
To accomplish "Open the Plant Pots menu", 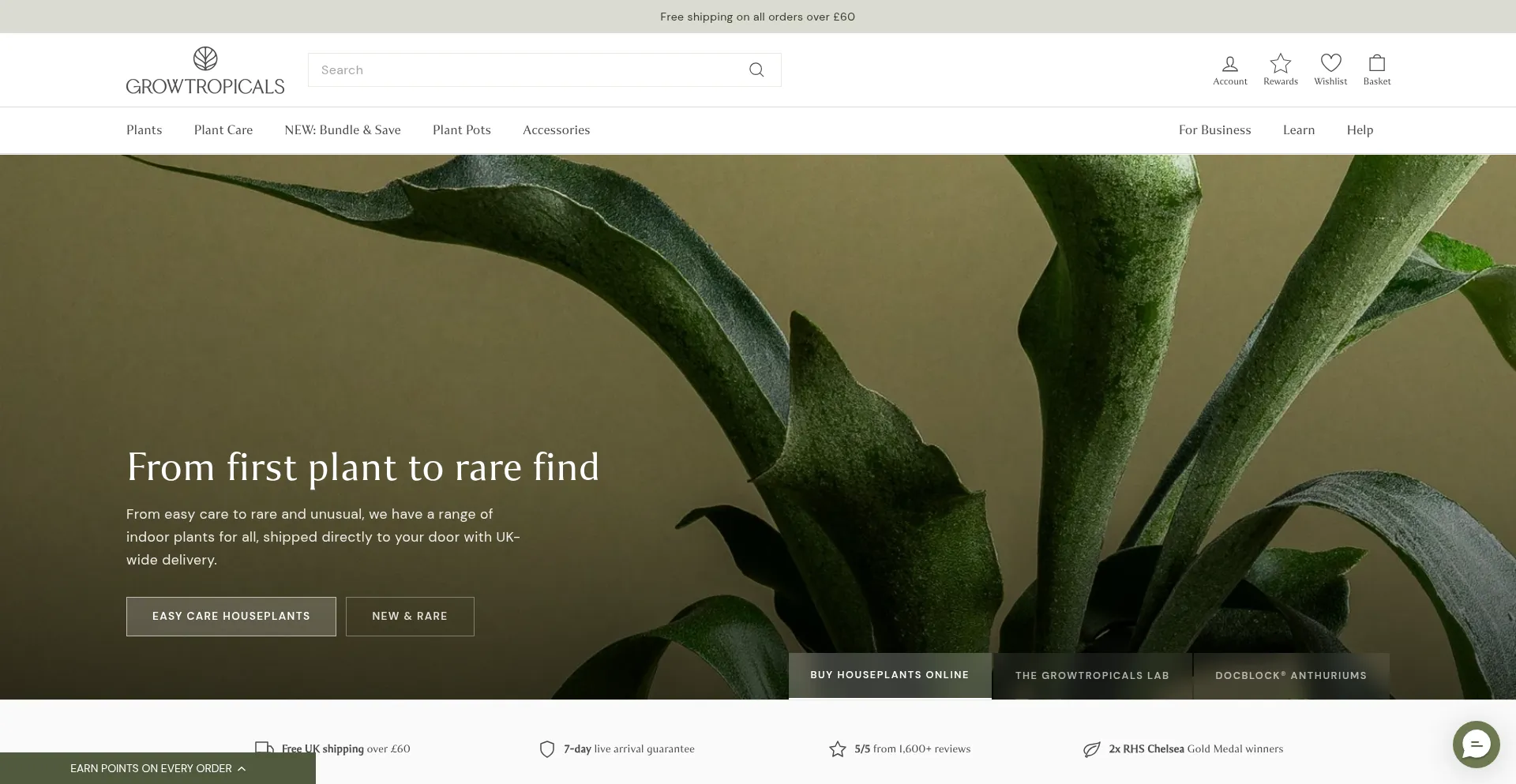I will click(462, 130).
